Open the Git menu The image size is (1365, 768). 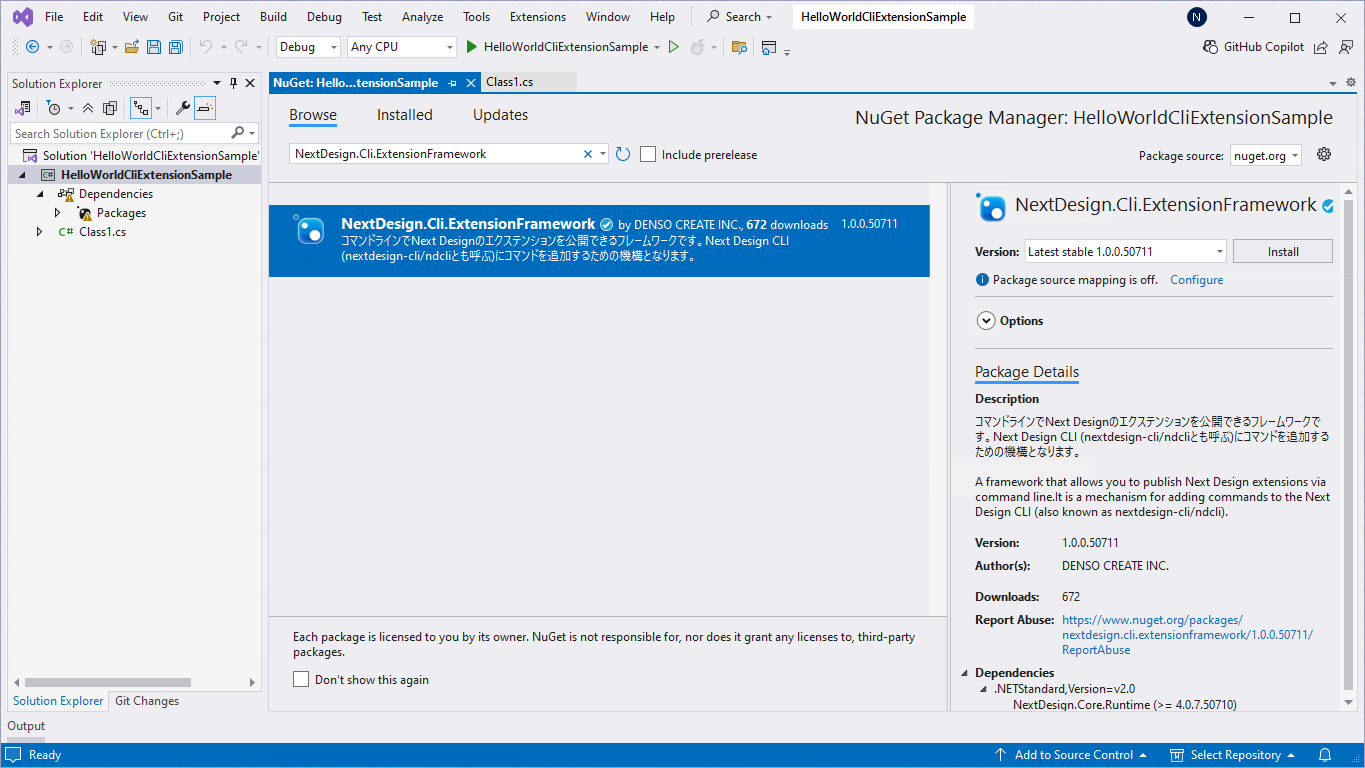tap(175, 17)
